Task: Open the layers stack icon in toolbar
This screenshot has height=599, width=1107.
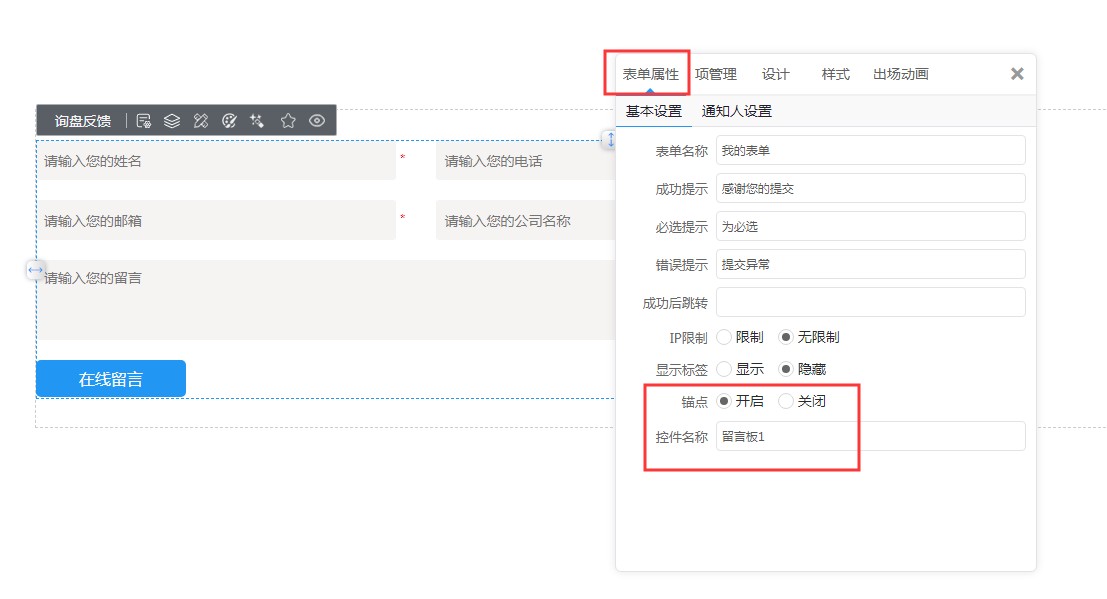Action: [x=172, y=121]
